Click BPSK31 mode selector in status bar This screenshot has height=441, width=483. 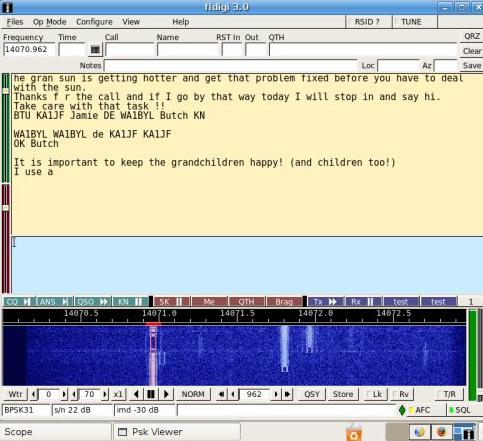tap(26, 410)
